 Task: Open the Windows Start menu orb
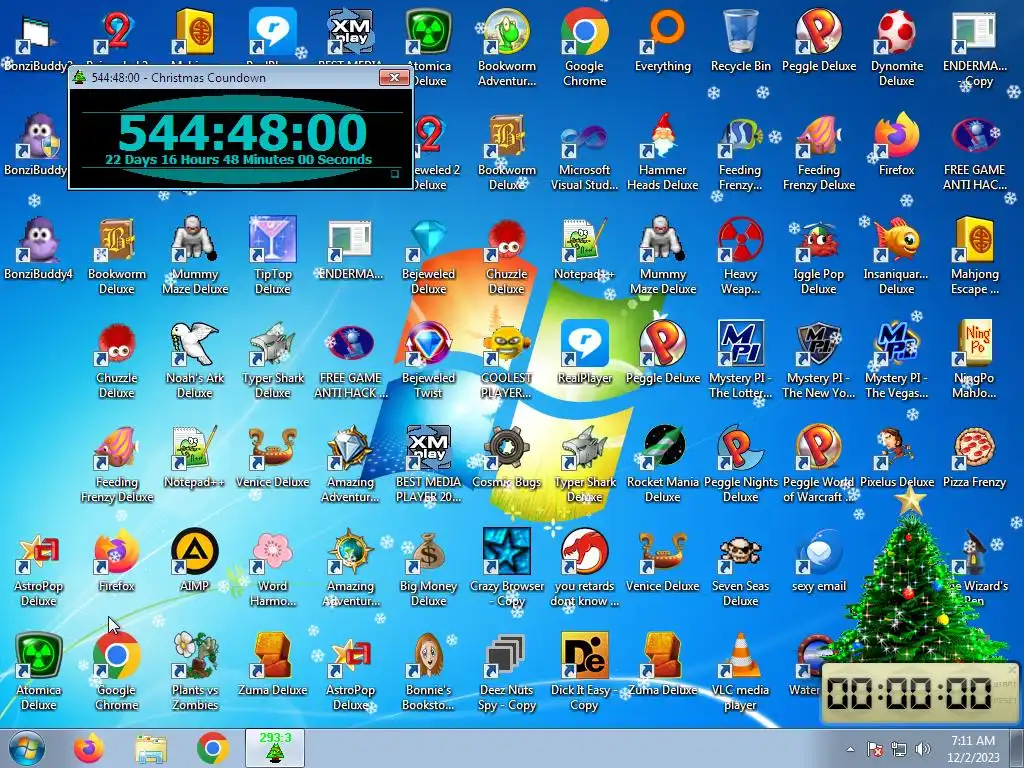coord(27,748)
